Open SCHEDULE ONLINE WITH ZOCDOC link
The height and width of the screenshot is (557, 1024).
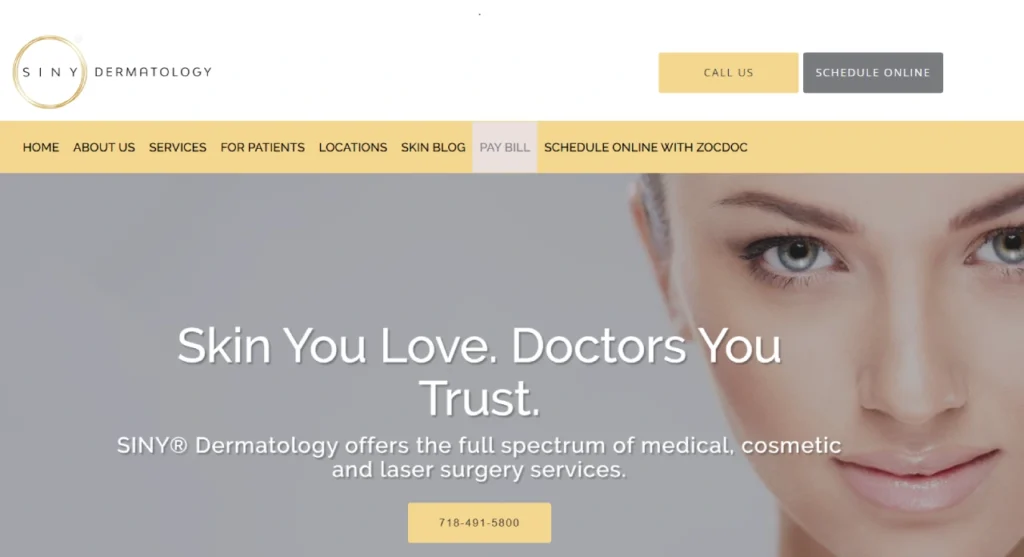point(646,148)
